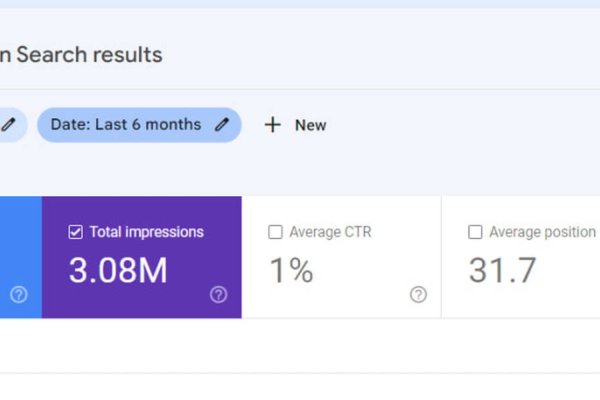Click the blue clicks card background
This screenshot has height=400, width=600.
coord(20,255)
